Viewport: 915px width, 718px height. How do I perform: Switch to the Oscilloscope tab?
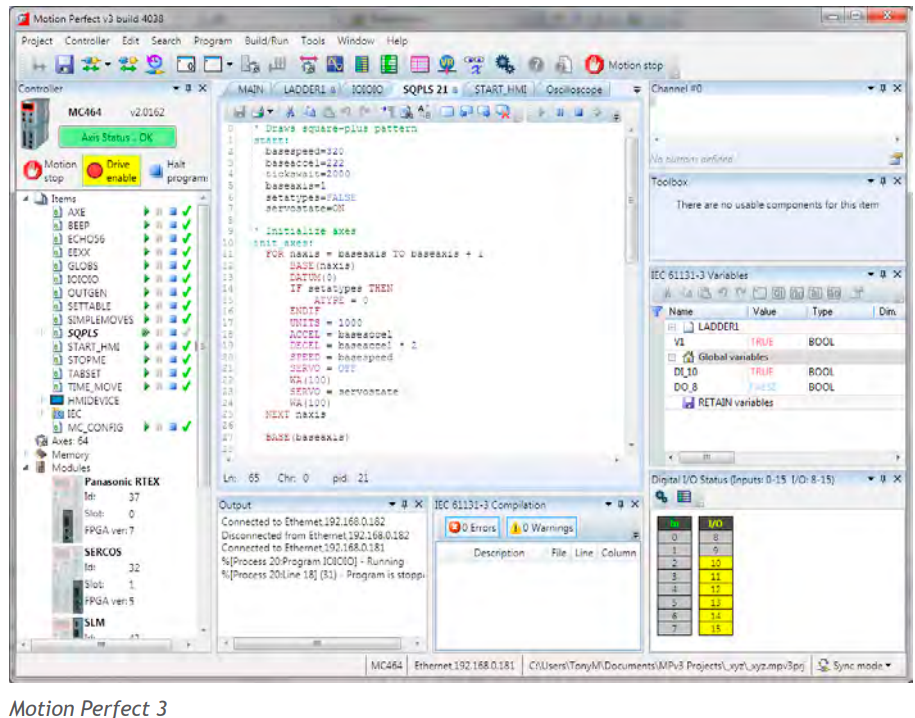(x=574, y=89)
